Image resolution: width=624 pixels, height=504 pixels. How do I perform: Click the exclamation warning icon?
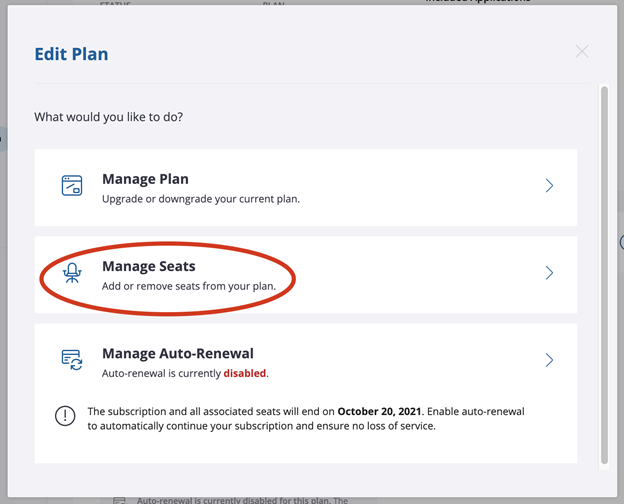pos(65,417)
